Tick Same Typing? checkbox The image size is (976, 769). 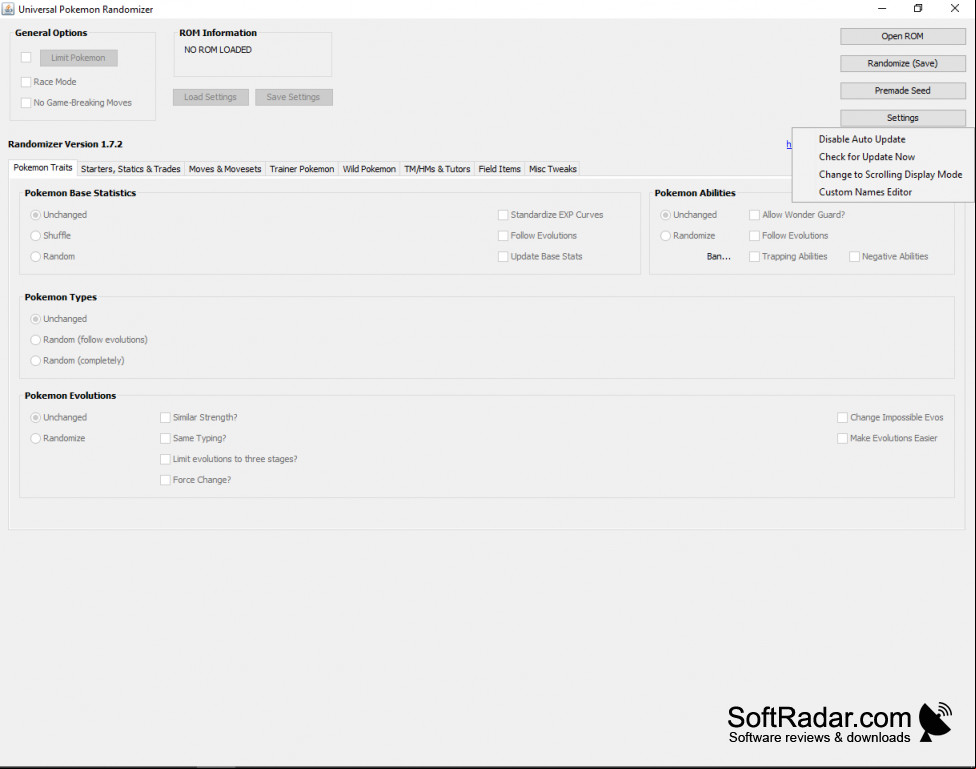pyautogui.click(x=165, y=438)
